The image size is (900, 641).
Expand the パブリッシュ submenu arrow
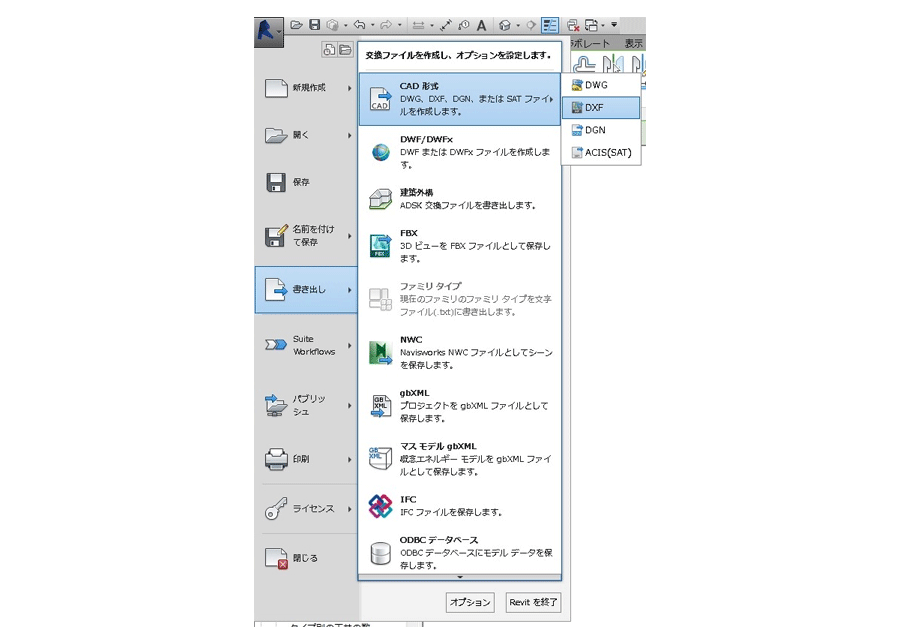(350, 406)
